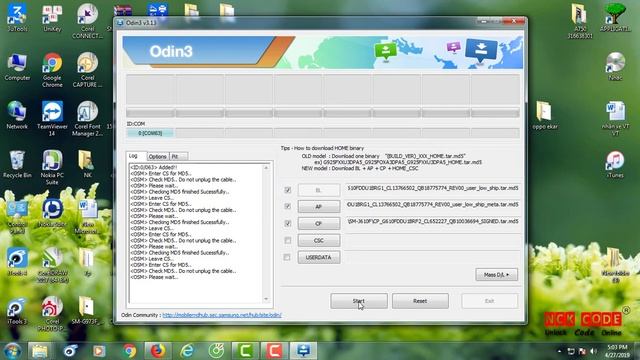This screenshot has height=360, width=640.
Task: Open the green Camtasia taskbar icon
Action: click(x=245, y=351)
